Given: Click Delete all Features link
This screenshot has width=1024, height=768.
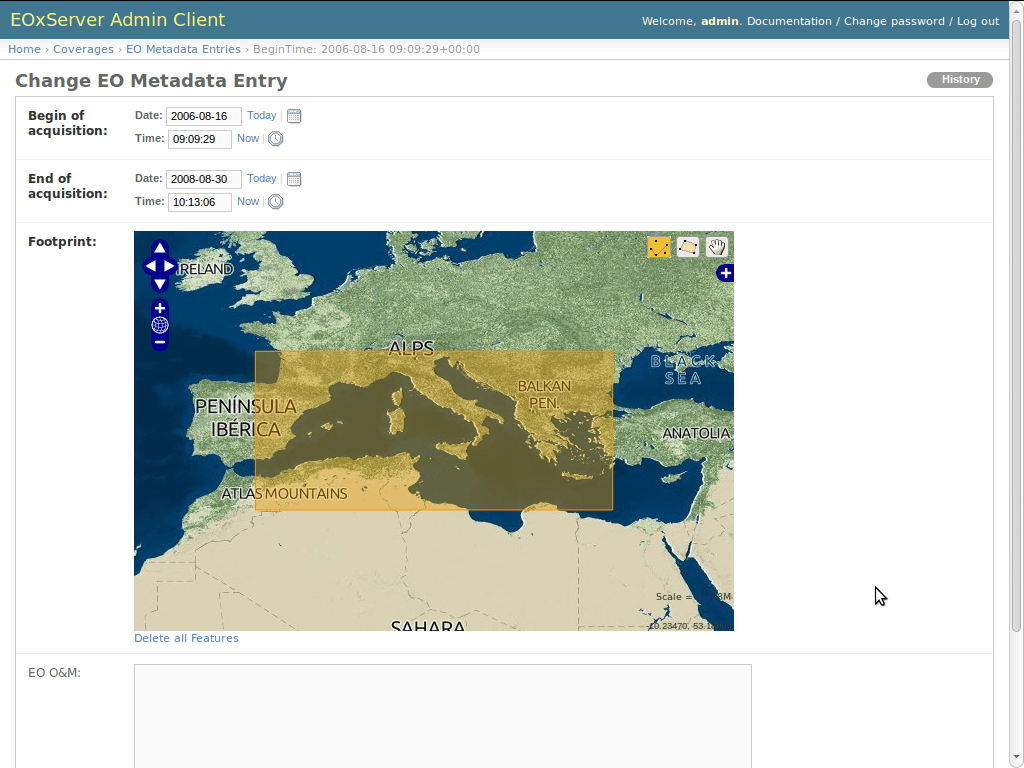Looking at the screenshot, I should click(x=186, y=638).
